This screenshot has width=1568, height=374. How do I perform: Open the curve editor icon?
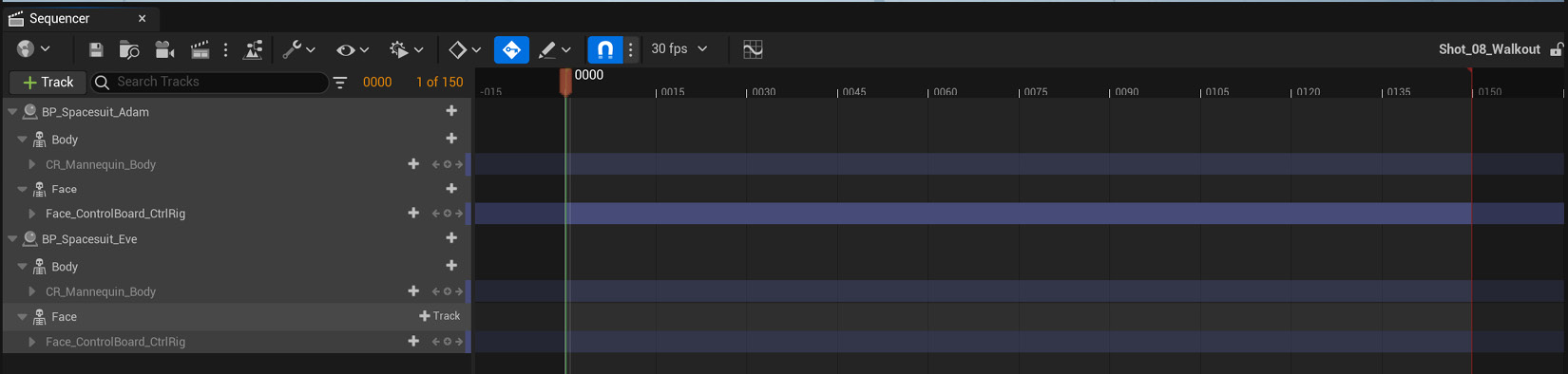coord(753,49)
